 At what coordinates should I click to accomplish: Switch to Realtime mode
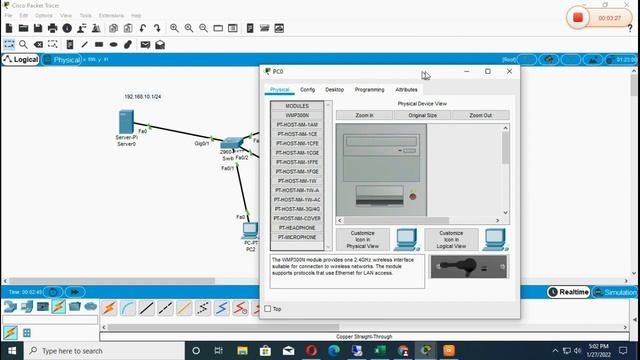[569, 292]
